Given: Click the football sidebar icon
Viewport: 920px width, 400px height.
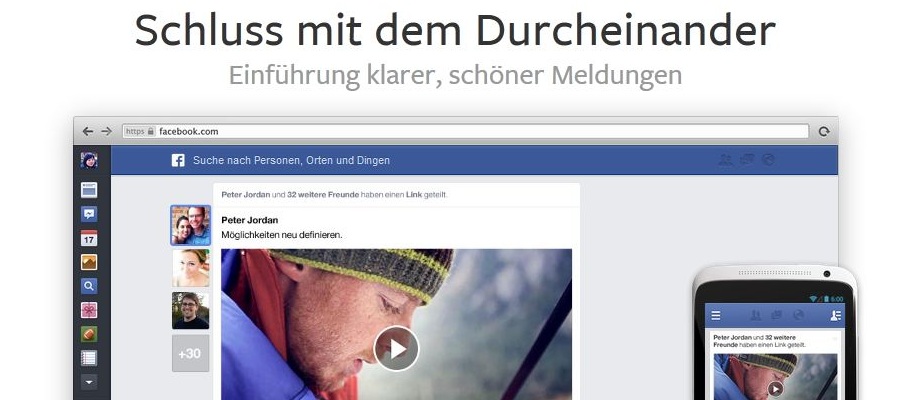Looking at the screenshot, I should [x=89, y=334].
